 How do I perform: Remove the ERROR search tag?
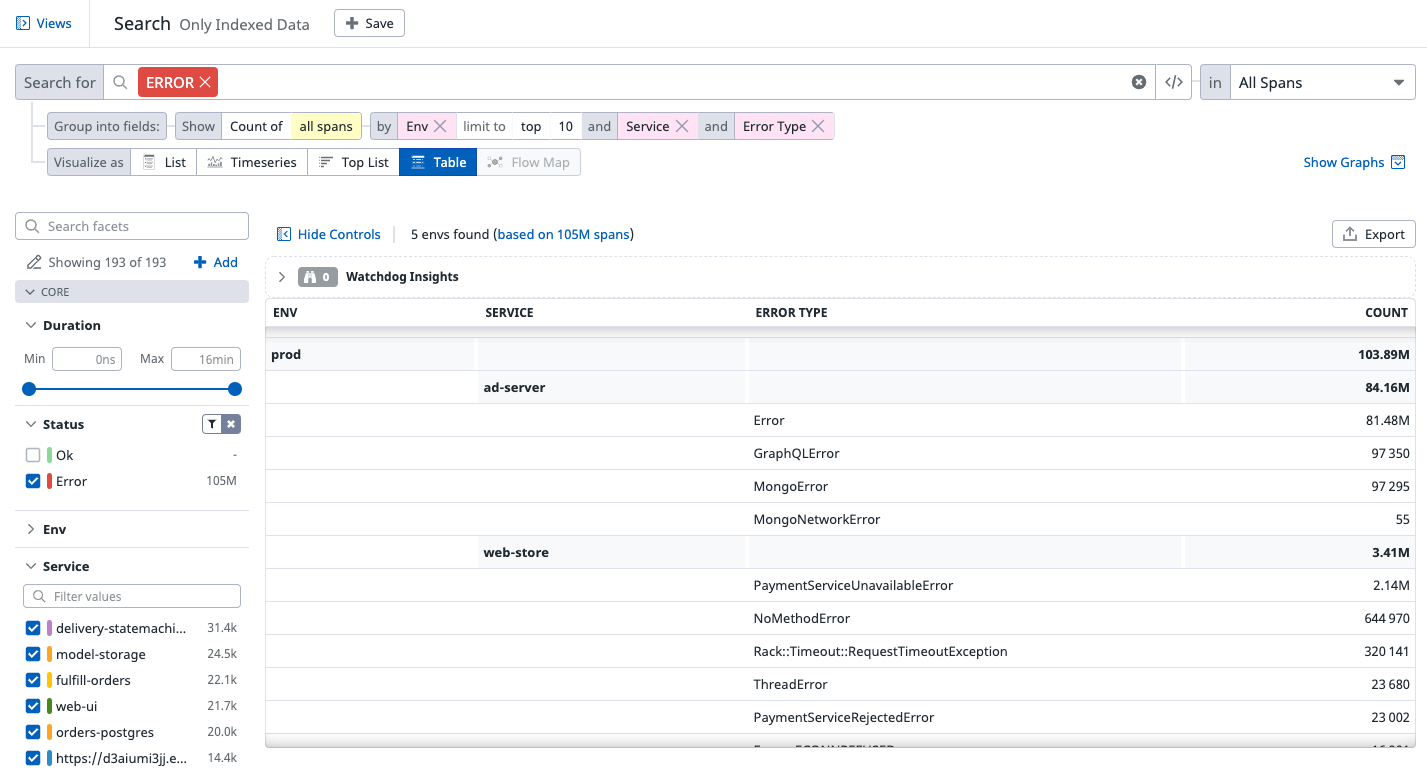coord(205,83)
